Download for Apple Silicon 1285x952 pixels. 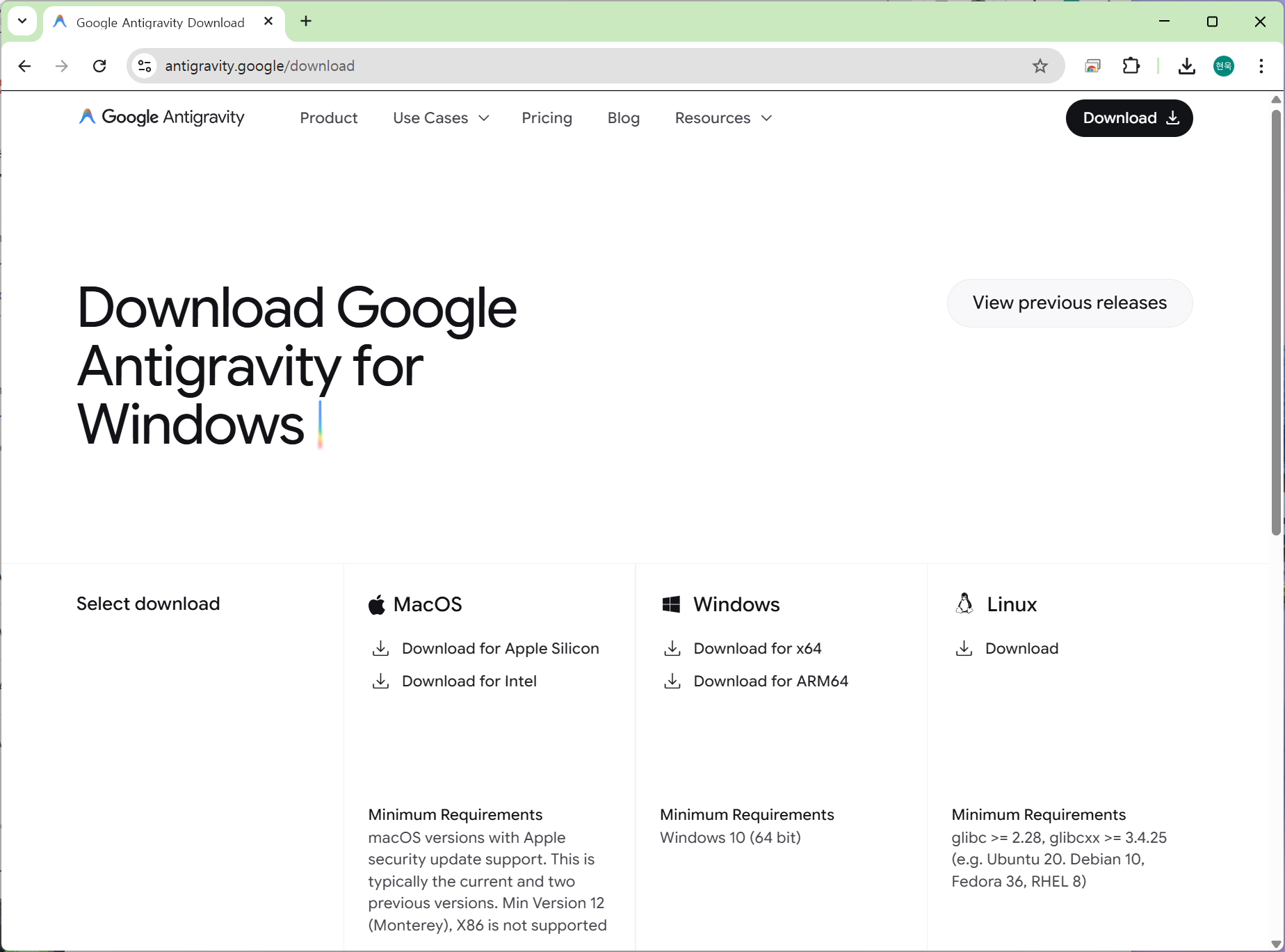click(x=501, y=648)
